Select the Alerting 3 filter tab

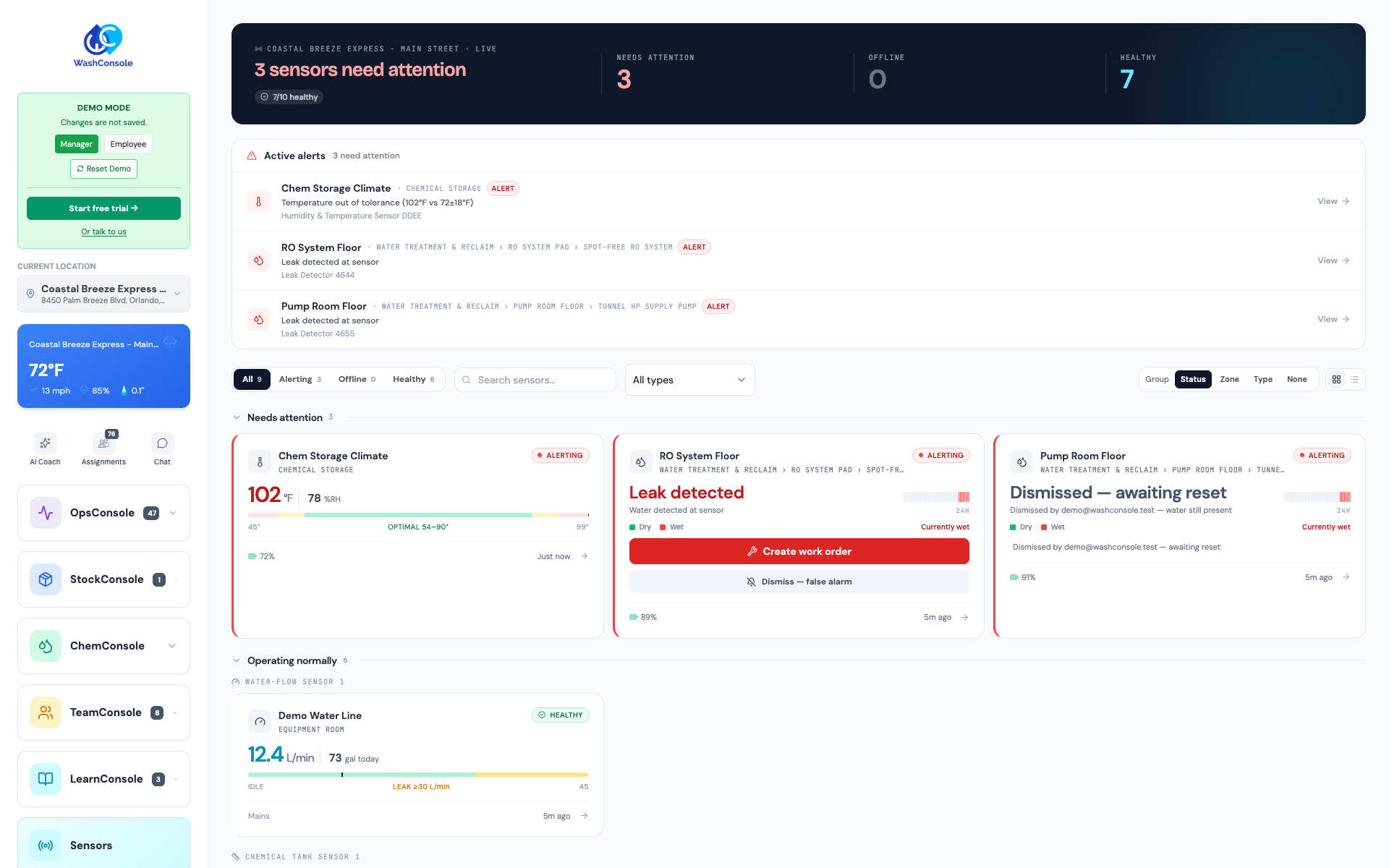click(x=300, y=379)
